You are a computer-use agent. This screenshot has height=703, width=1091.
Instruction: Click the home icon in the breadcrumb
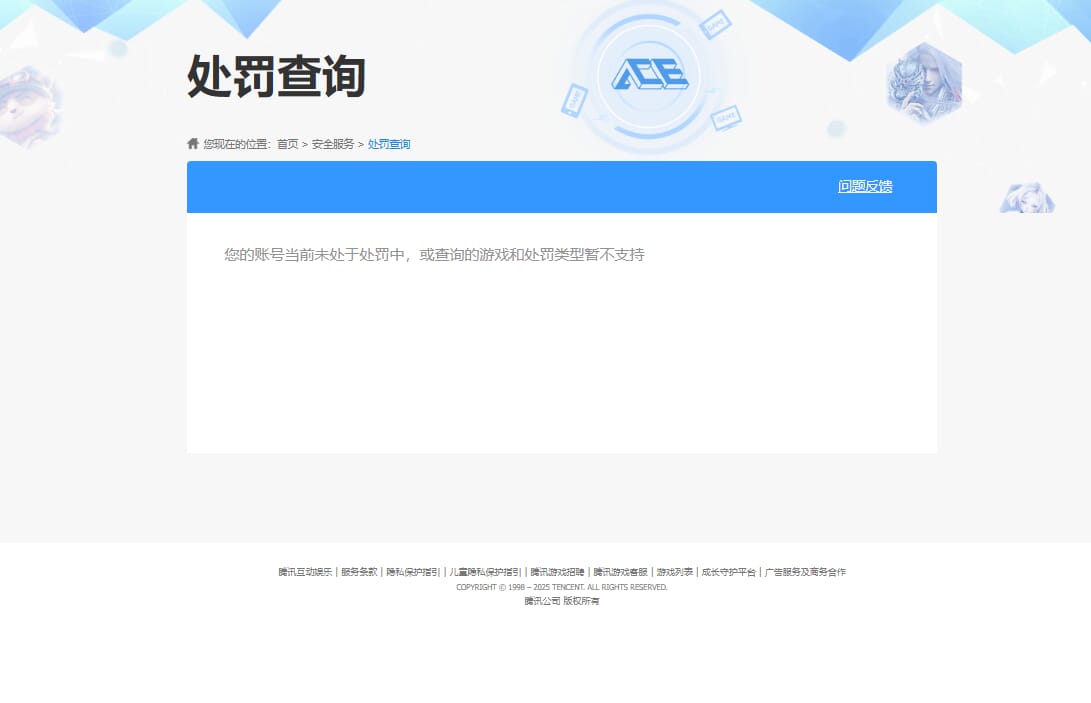click(x=191, y=143)
